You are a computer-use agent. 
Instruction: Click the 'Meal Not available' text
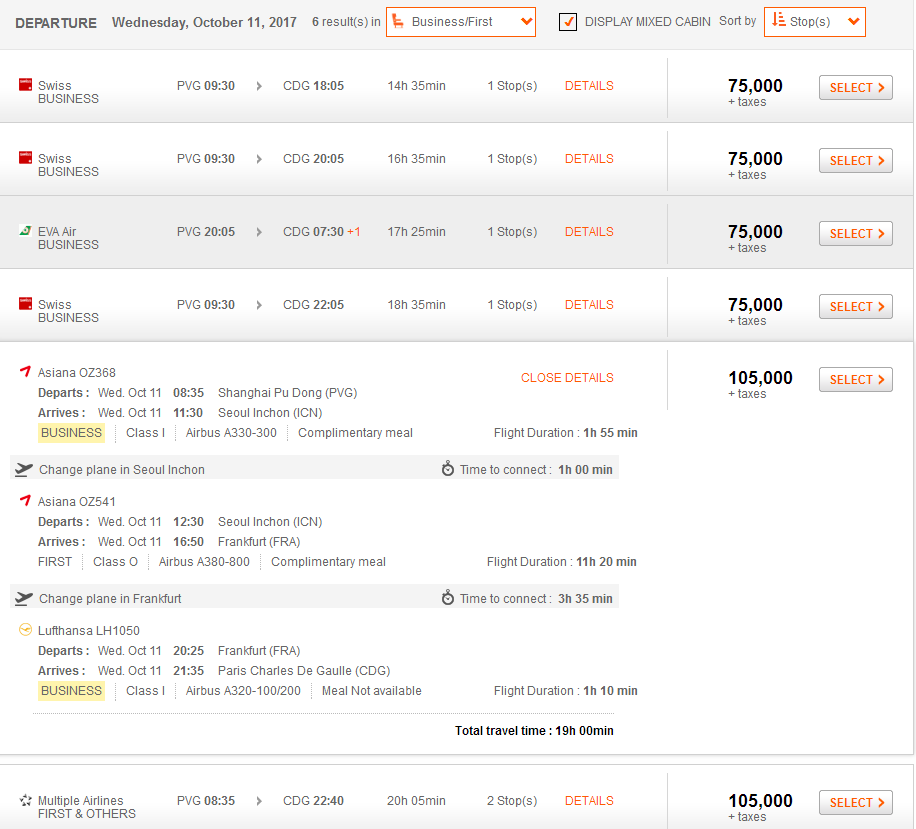click(x=372, y=691)
